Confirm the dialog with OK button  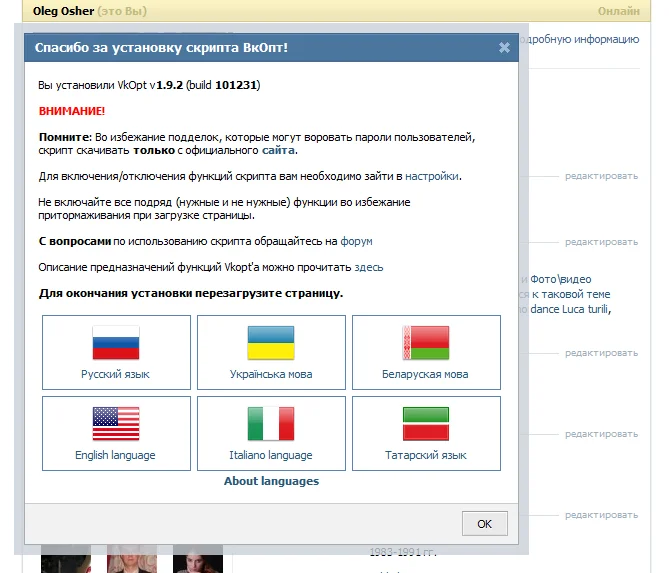[485, 524]
